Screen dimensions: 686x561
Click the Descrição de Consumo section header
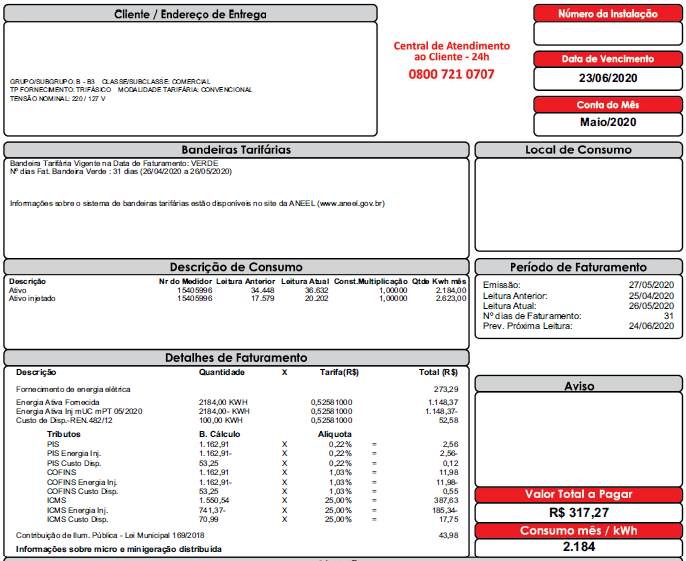tap(236, 267)
